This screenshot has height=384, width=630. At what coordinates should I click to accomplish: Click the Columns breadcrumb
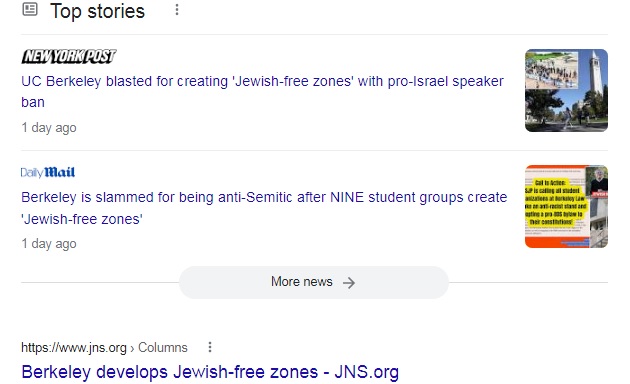(x=163, y=347)
